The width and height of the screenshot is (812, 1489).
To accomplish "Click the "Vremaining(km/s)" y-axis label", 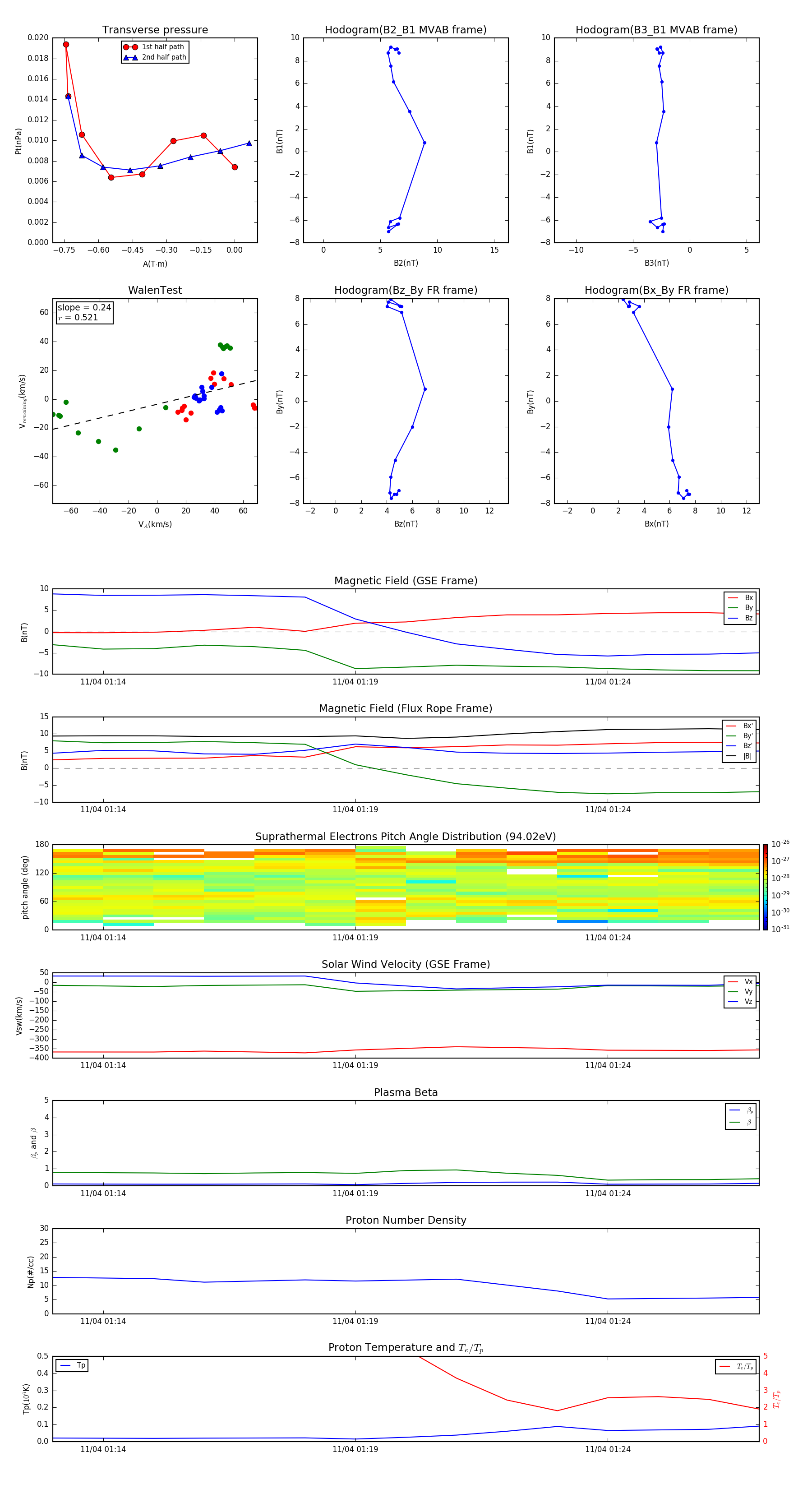I will tap(22, 401).
